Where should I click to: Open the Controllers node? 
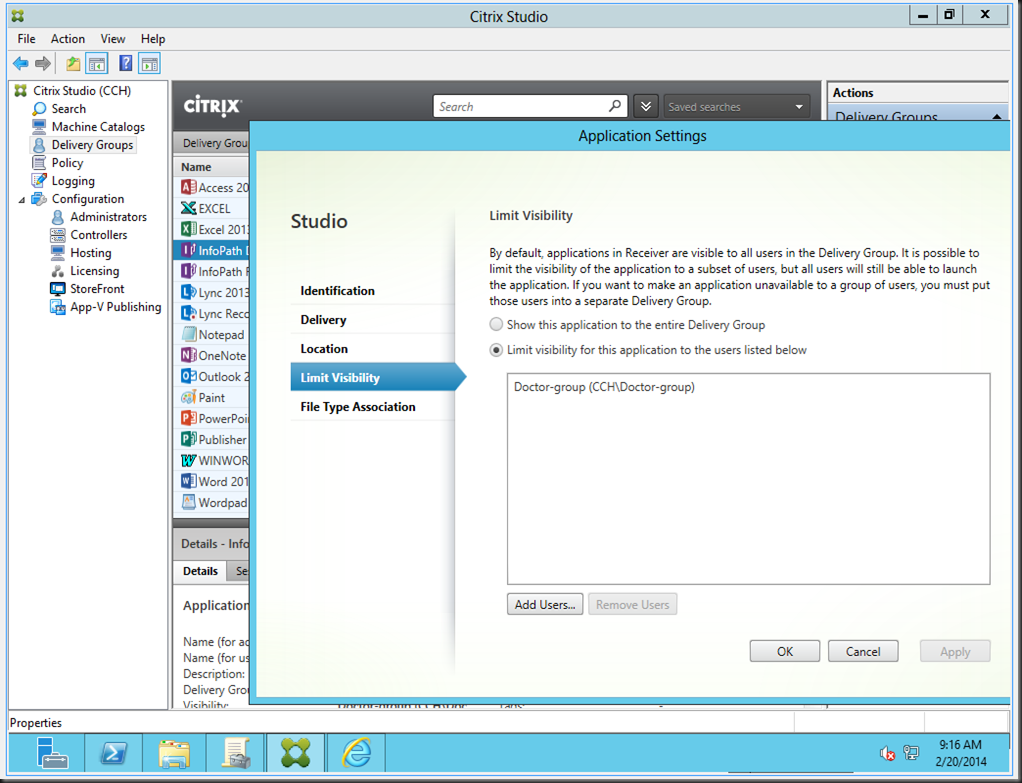coord(98,235)
